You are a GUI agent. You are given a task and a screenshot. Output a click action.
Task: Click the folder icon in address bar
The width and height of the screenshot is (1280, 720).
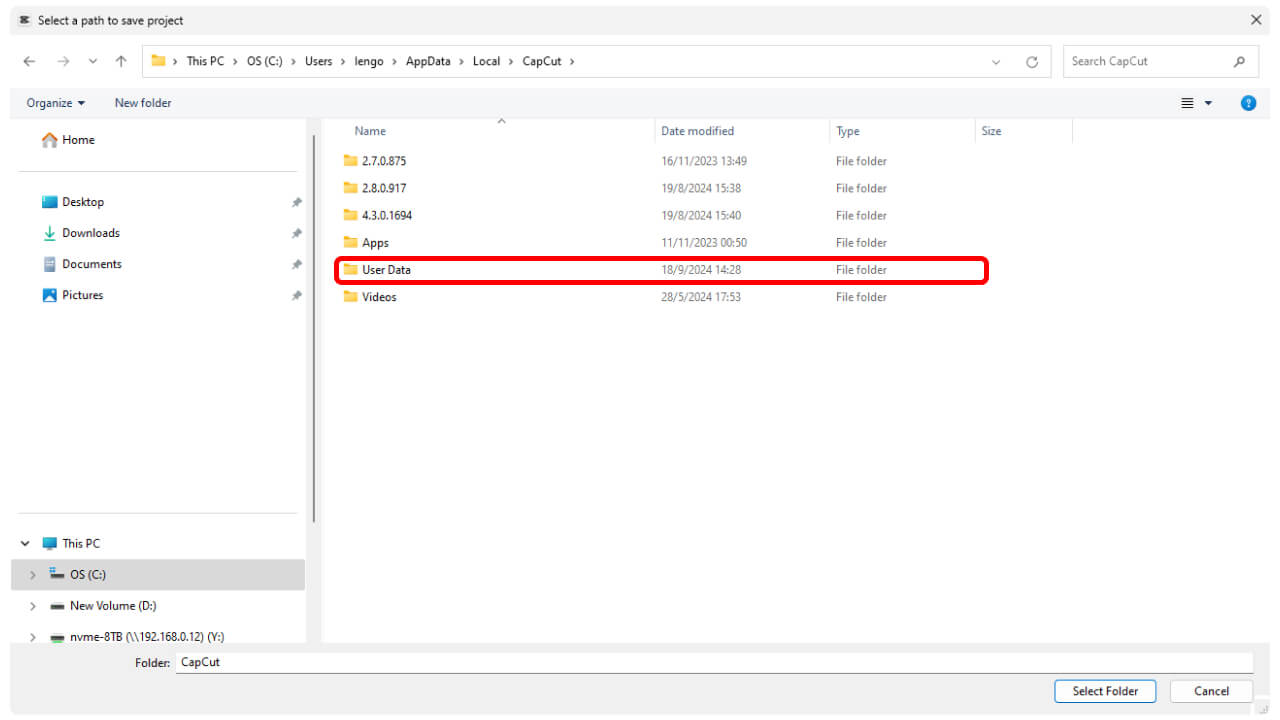click(x=158, y=61)
